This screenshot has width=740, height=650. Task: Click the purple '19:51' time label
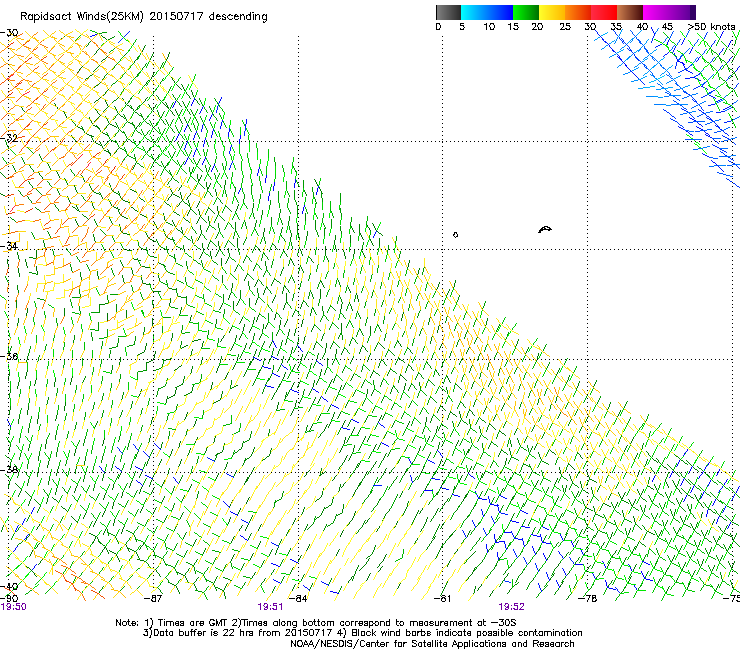(270, 607)
